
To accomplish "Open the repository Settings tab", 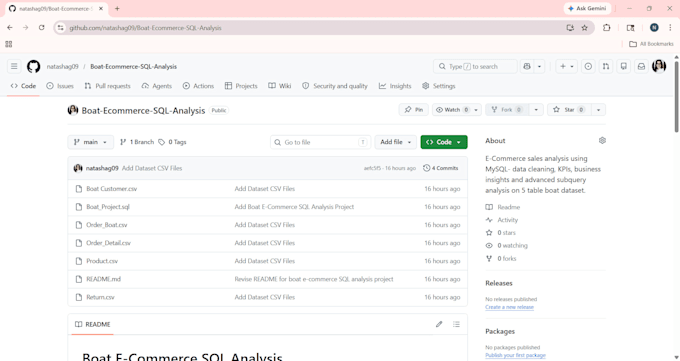I will click(x=439, y=86).
